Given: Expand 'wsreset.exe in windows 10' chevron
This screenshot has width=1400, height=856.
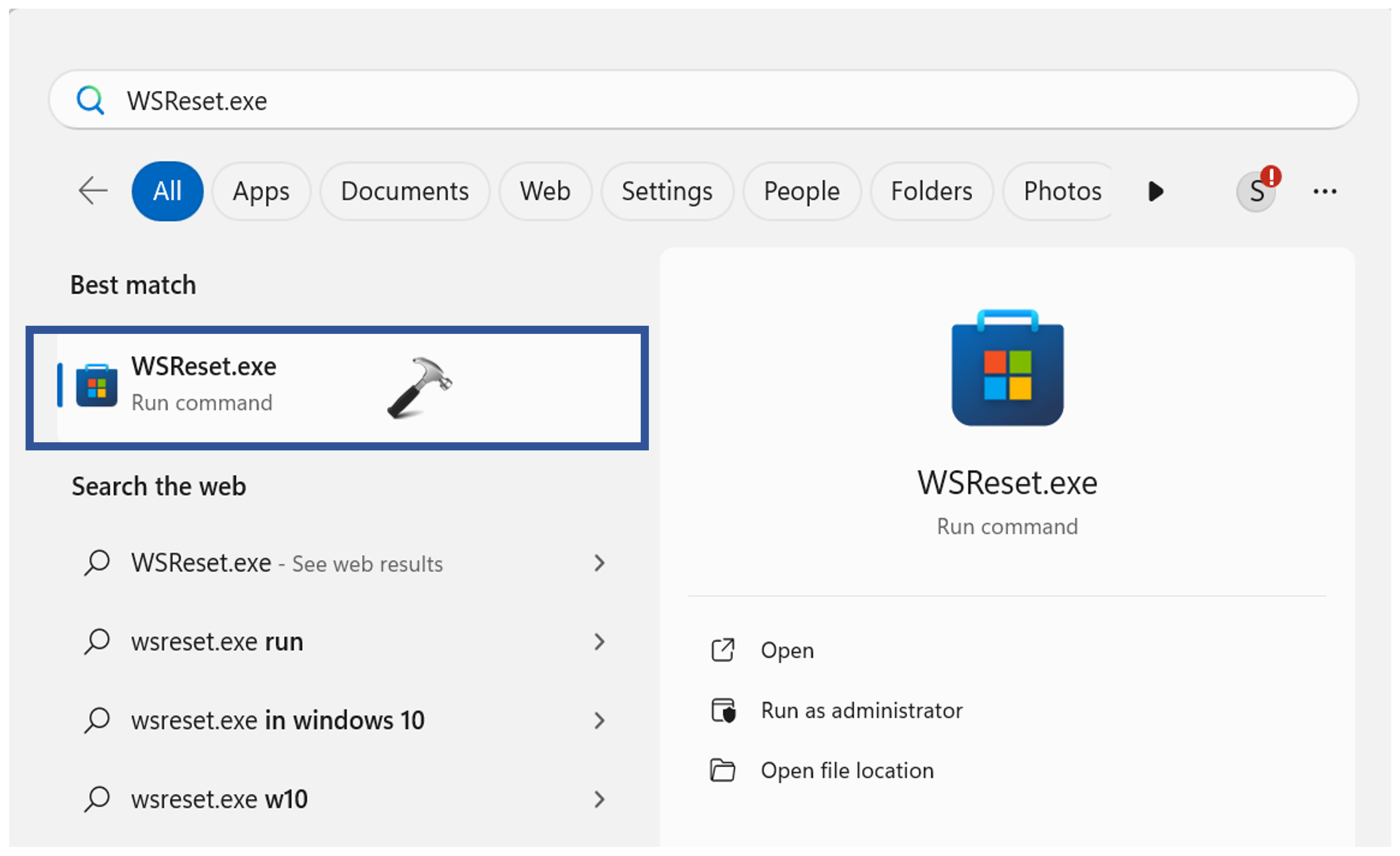Looking at the screenshot, I should [599, 721].
